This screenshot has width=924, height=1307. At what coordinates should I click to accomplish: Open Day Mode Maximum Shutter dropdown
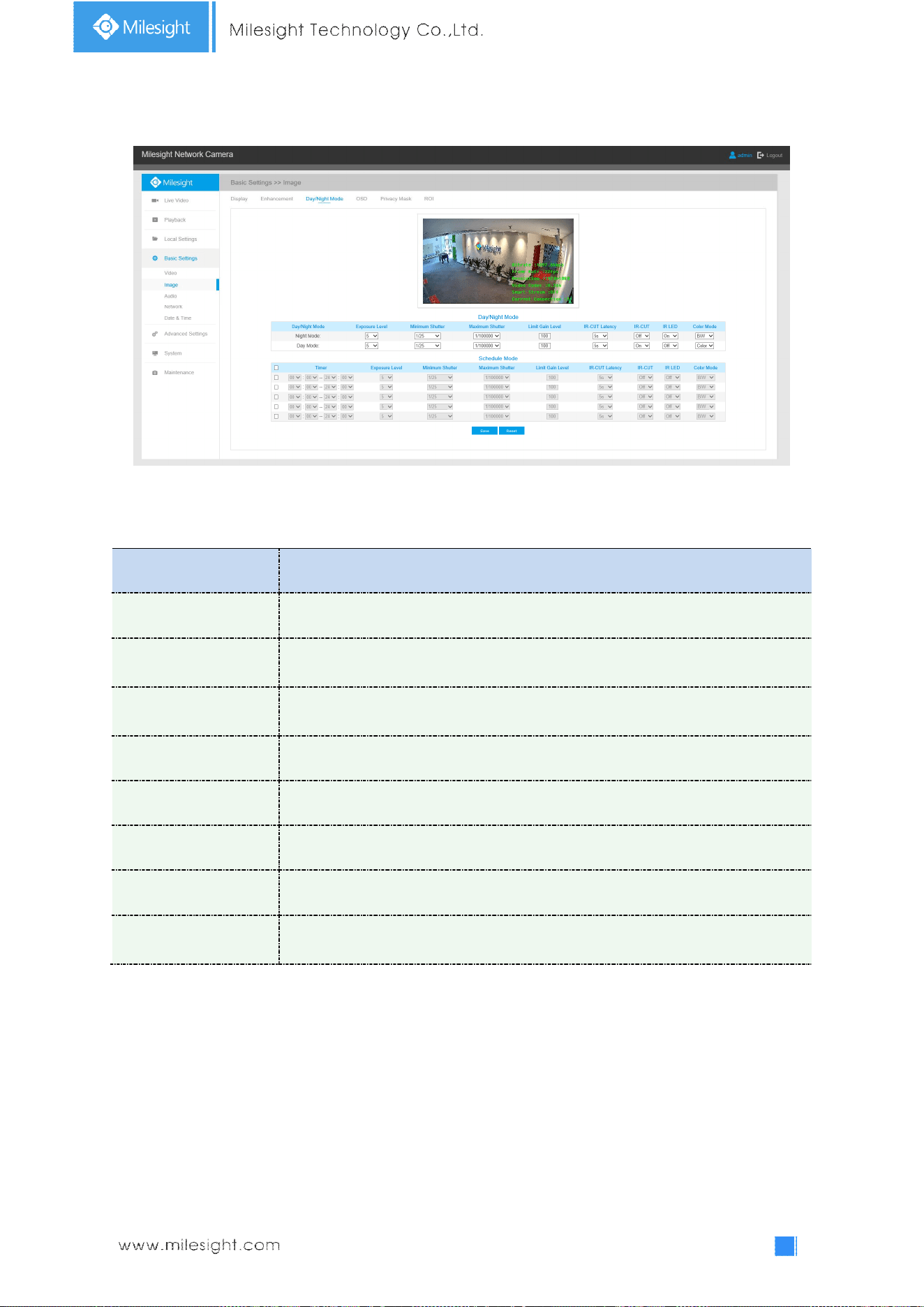tap(487, 346)
